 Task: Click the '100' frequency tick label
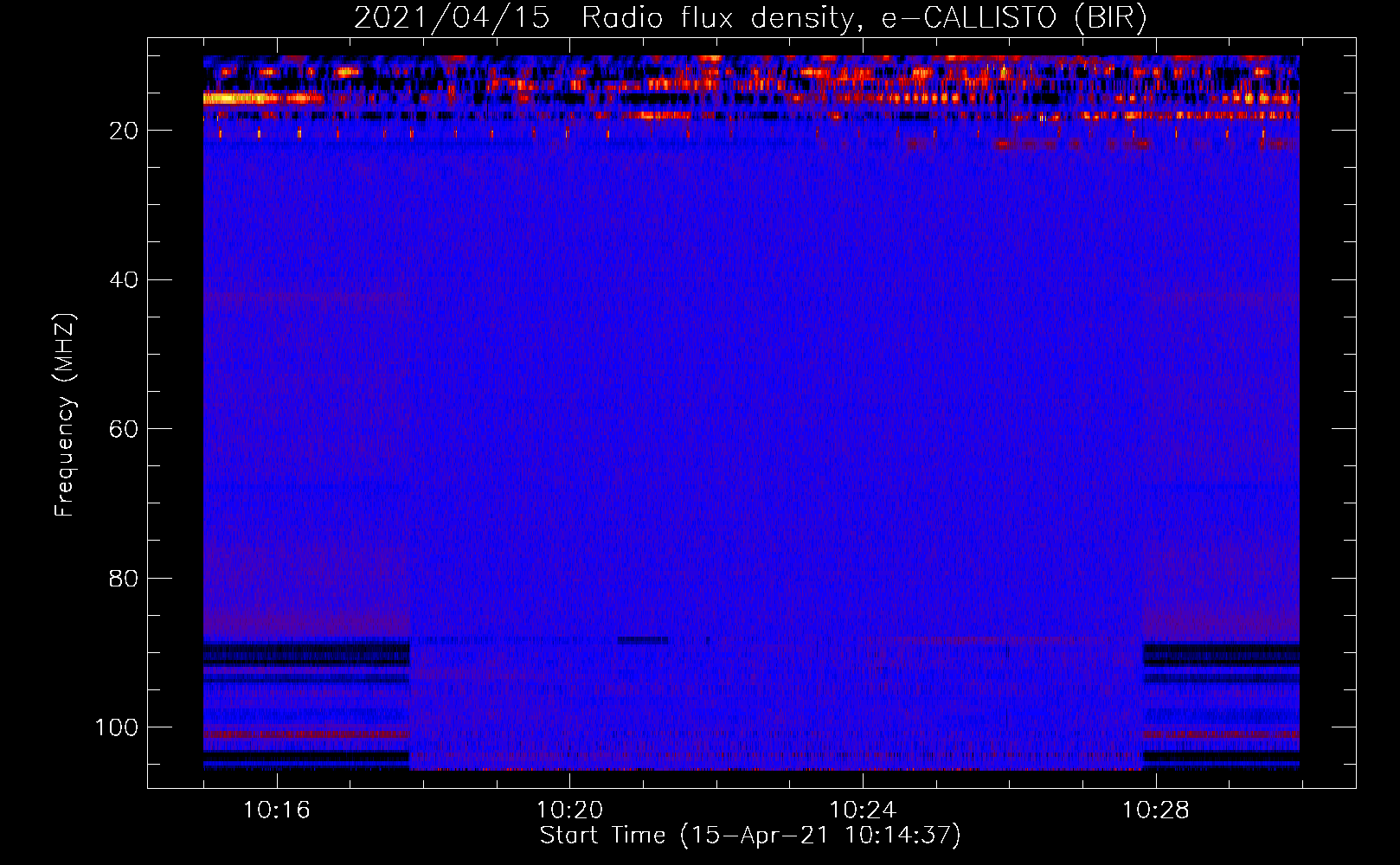pos(117,727)
